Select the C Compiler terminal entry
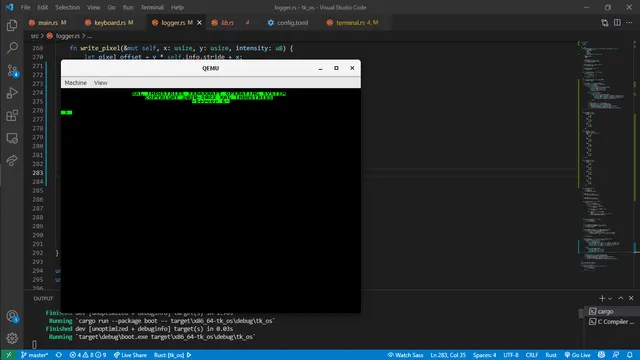 tap(610, 322)
